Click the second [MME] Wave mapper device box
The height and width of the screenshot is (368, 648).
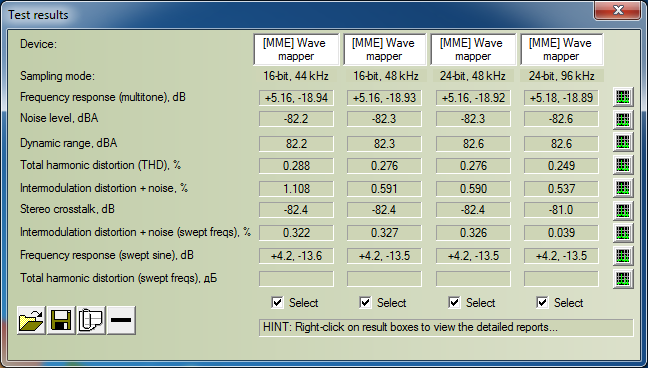384,50
